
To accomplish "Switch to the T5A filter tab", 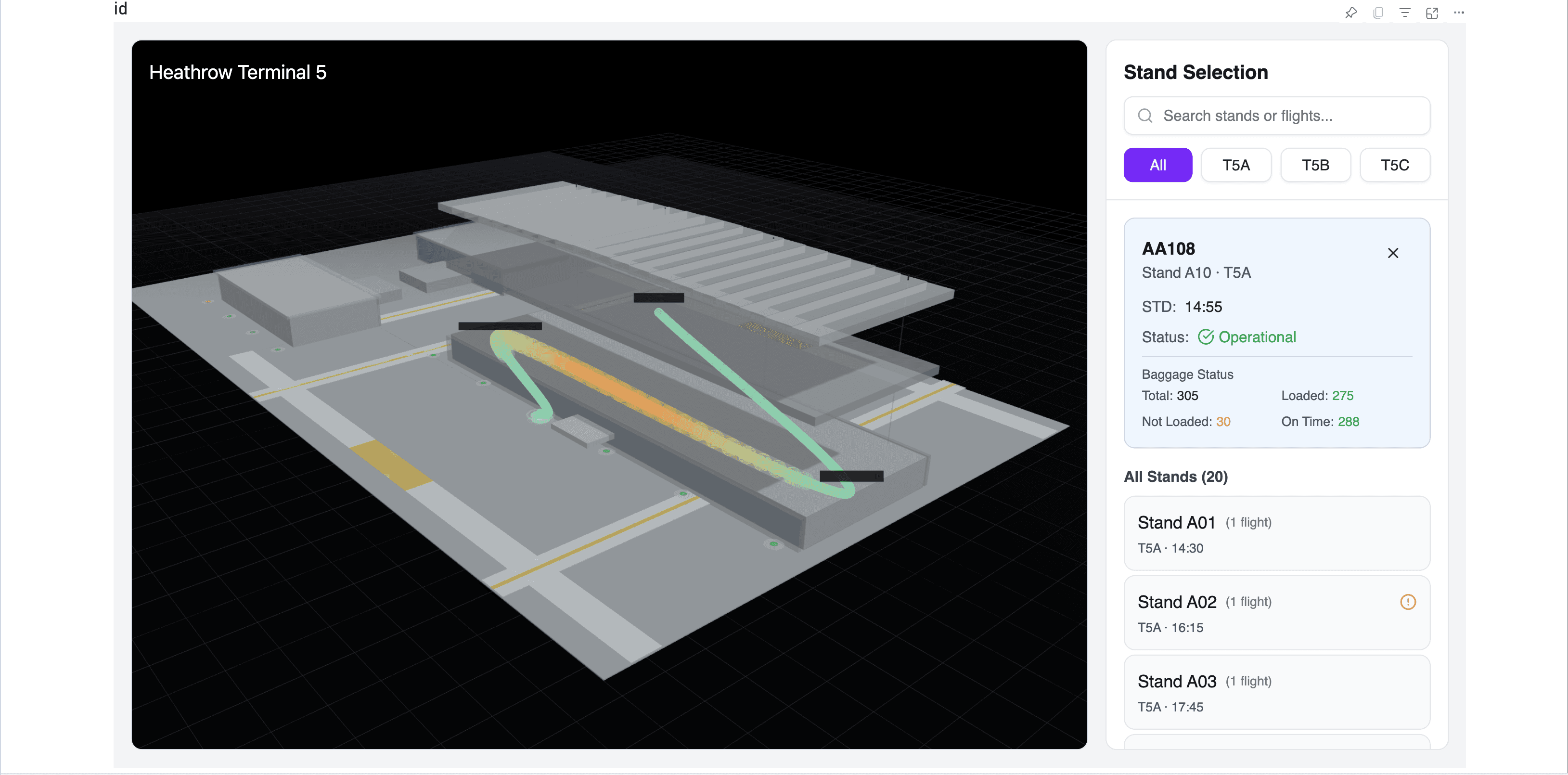I will tap(1235, 165).
